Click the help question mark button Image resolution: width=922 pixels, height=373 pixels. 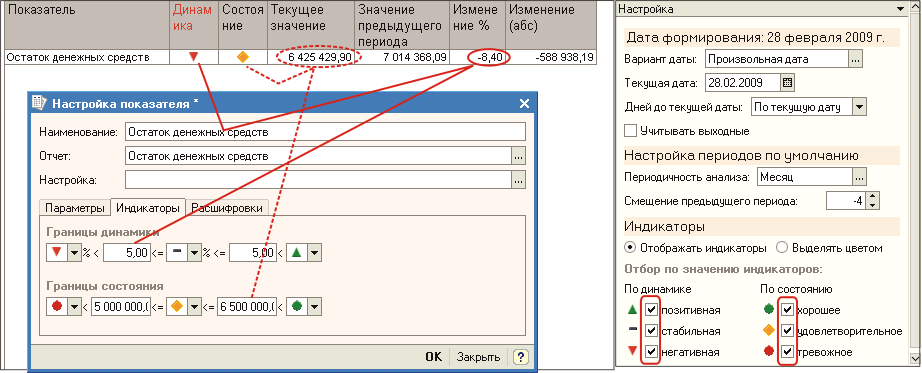pyautogui.click(x=520, y=357)
